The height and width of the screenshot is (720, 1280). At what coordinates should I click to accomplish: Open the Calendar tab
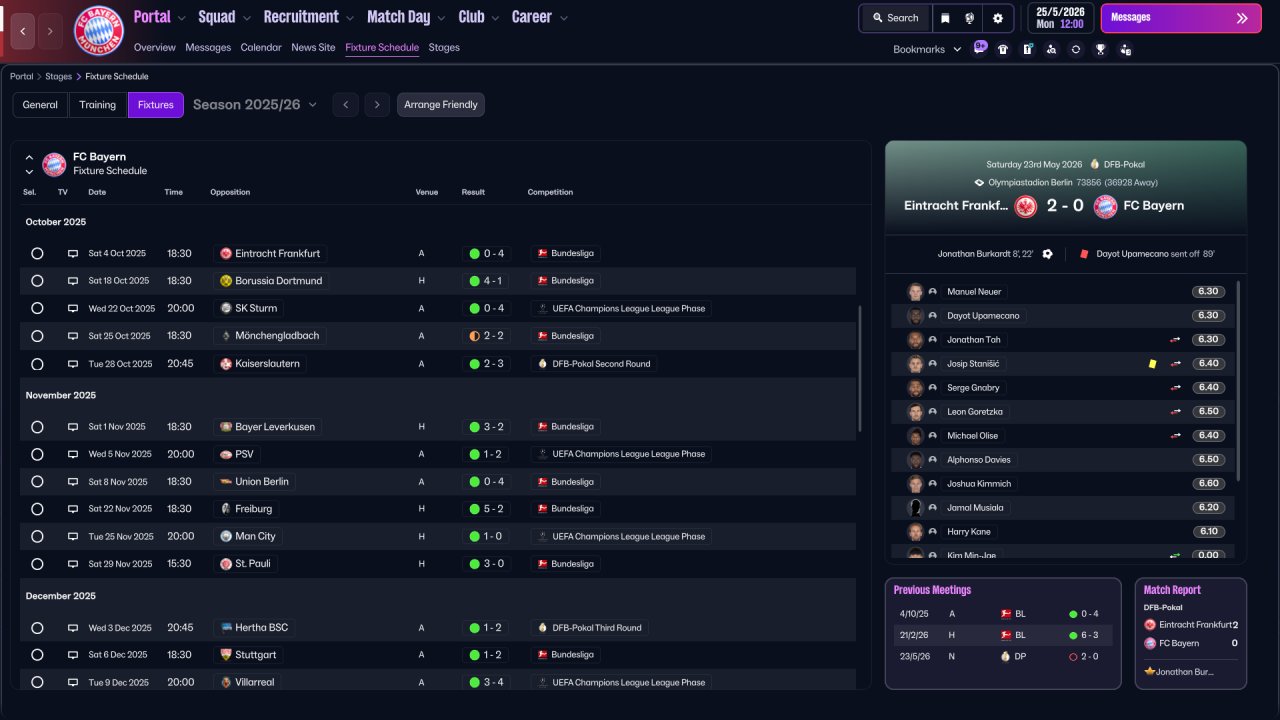[261, 47]
